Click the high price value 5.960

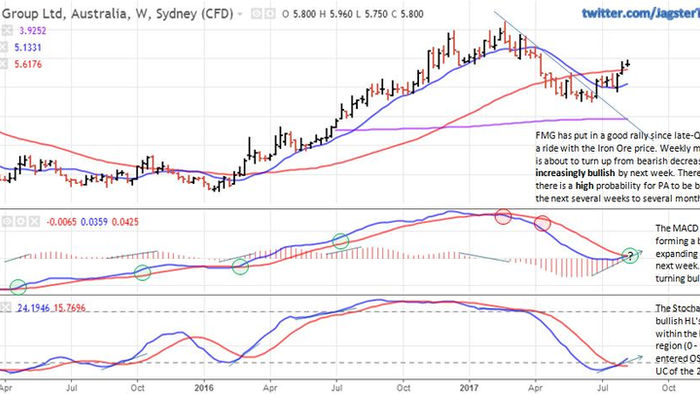pos(341,14)
